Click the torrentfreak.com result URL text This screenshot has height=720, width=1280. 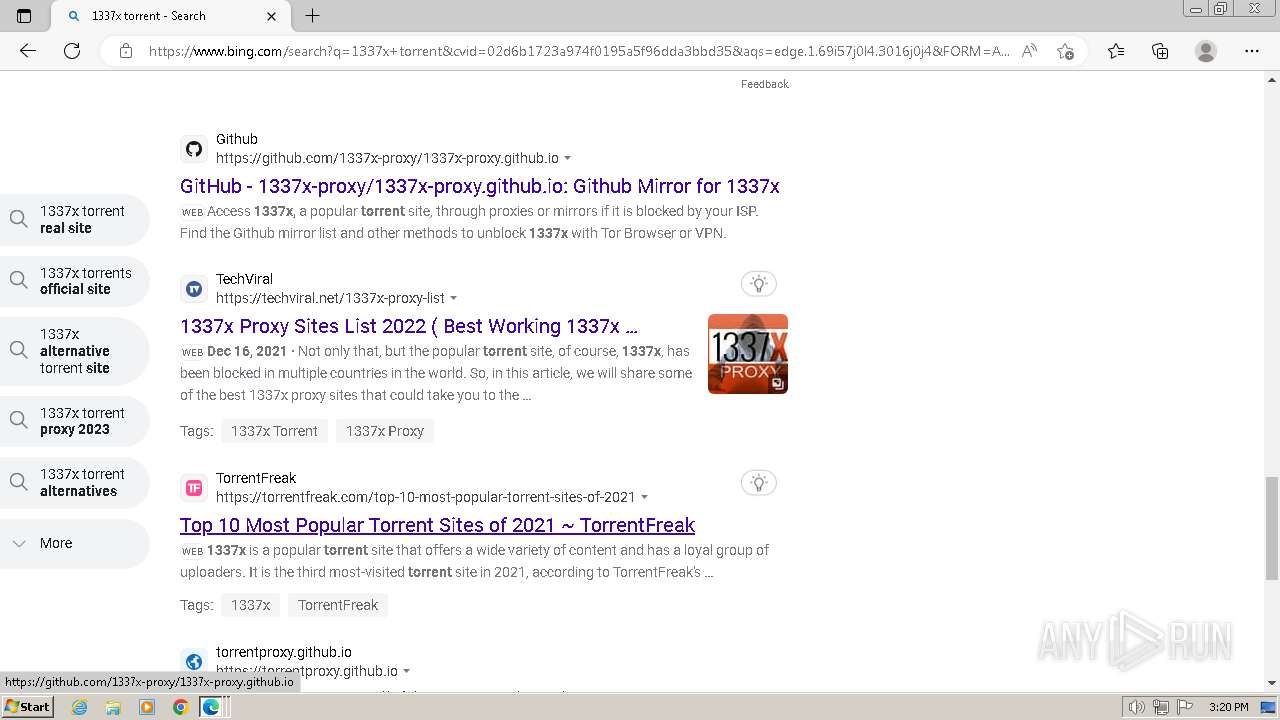coord(425,497)
